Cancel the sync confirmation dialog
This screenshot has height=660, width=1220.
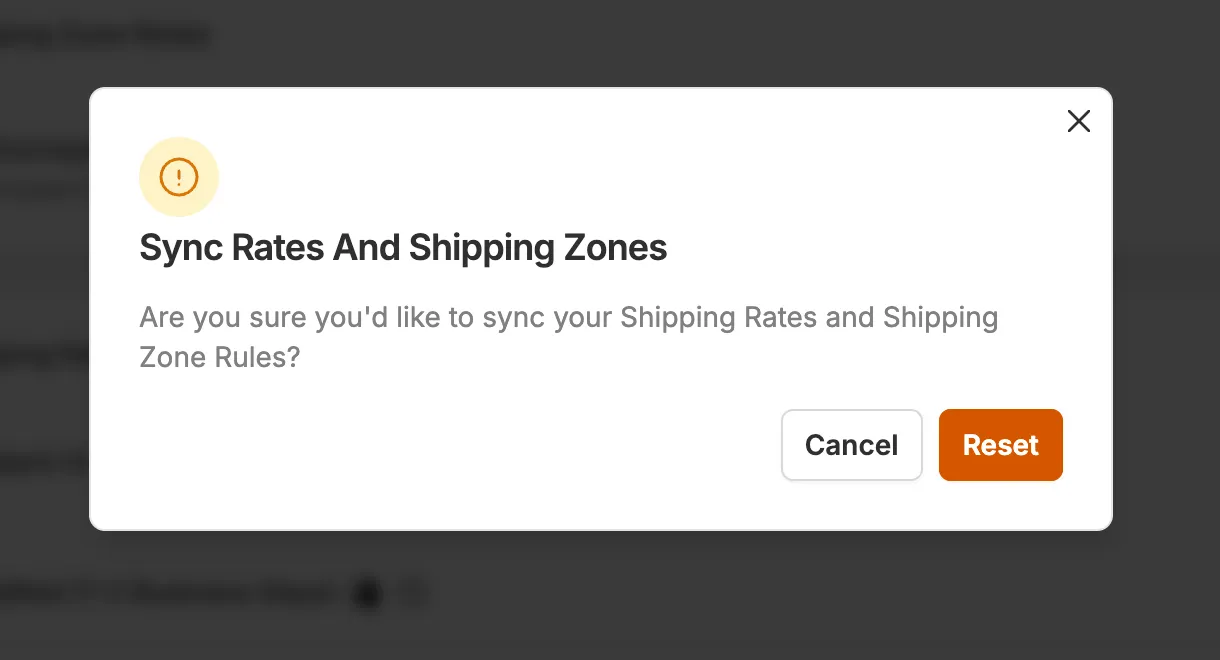tap(851, 445)
